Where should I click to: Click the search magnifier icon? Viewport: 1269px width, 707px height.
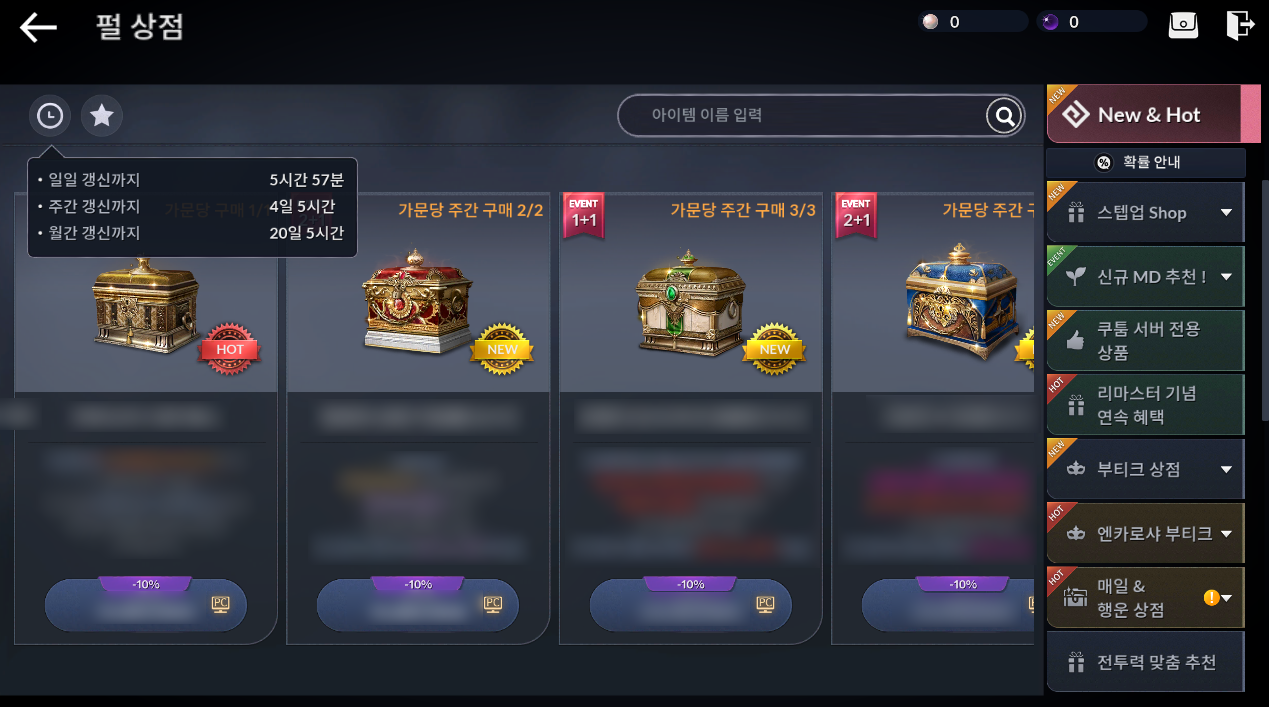tap(1003, 116)
